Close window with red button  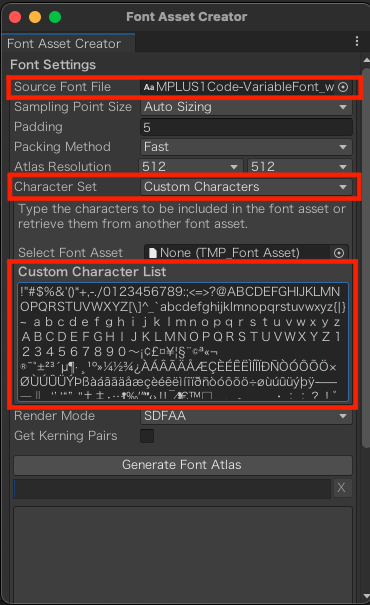15,17
